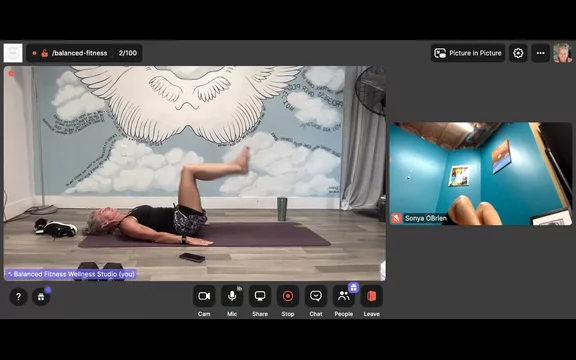Open settings gear
Screen dimensions: 576x360
[x=518, y=53]
